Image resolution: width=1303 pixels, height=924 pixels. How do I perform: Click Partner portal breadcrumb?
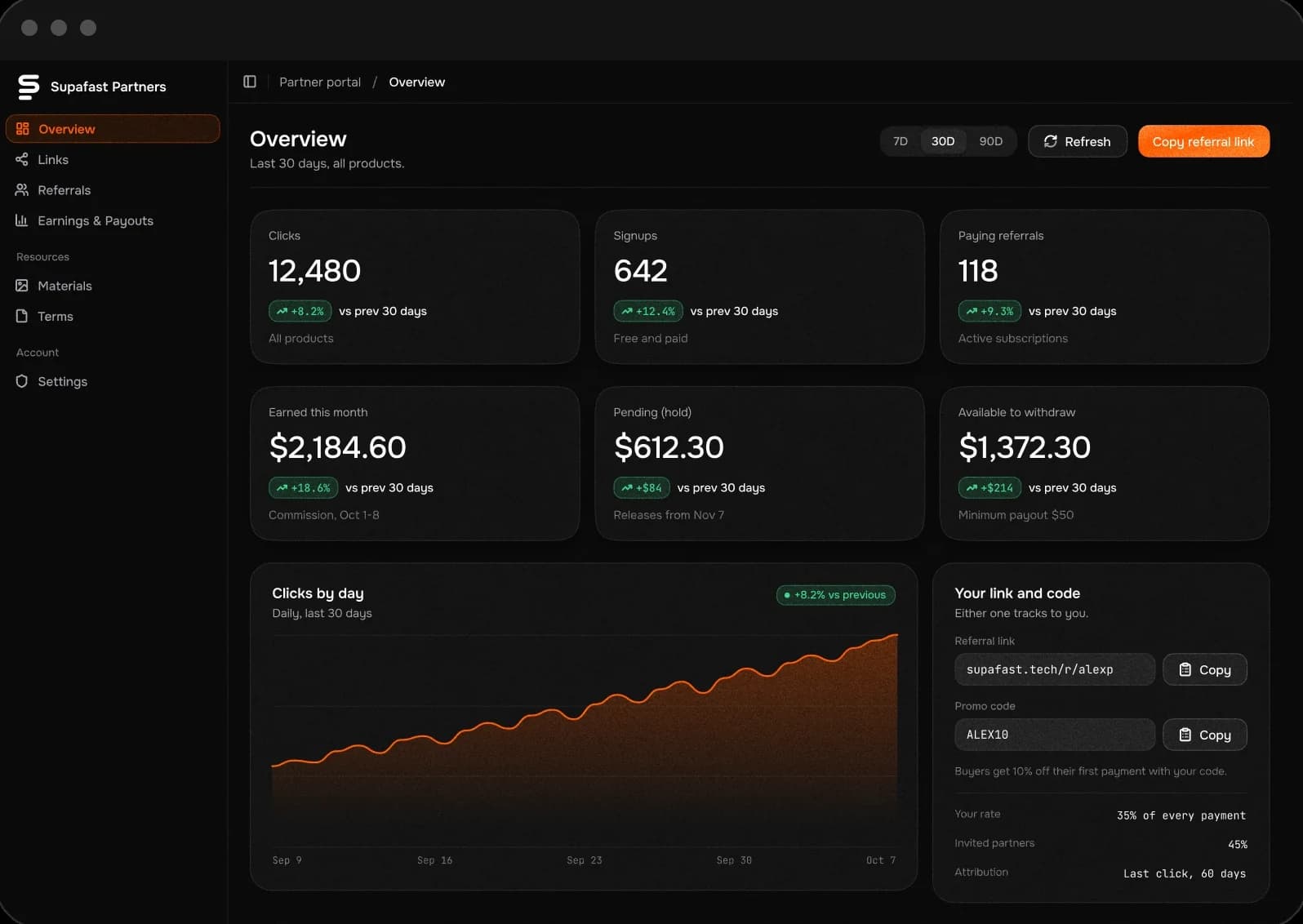click(x=320, y=82)
